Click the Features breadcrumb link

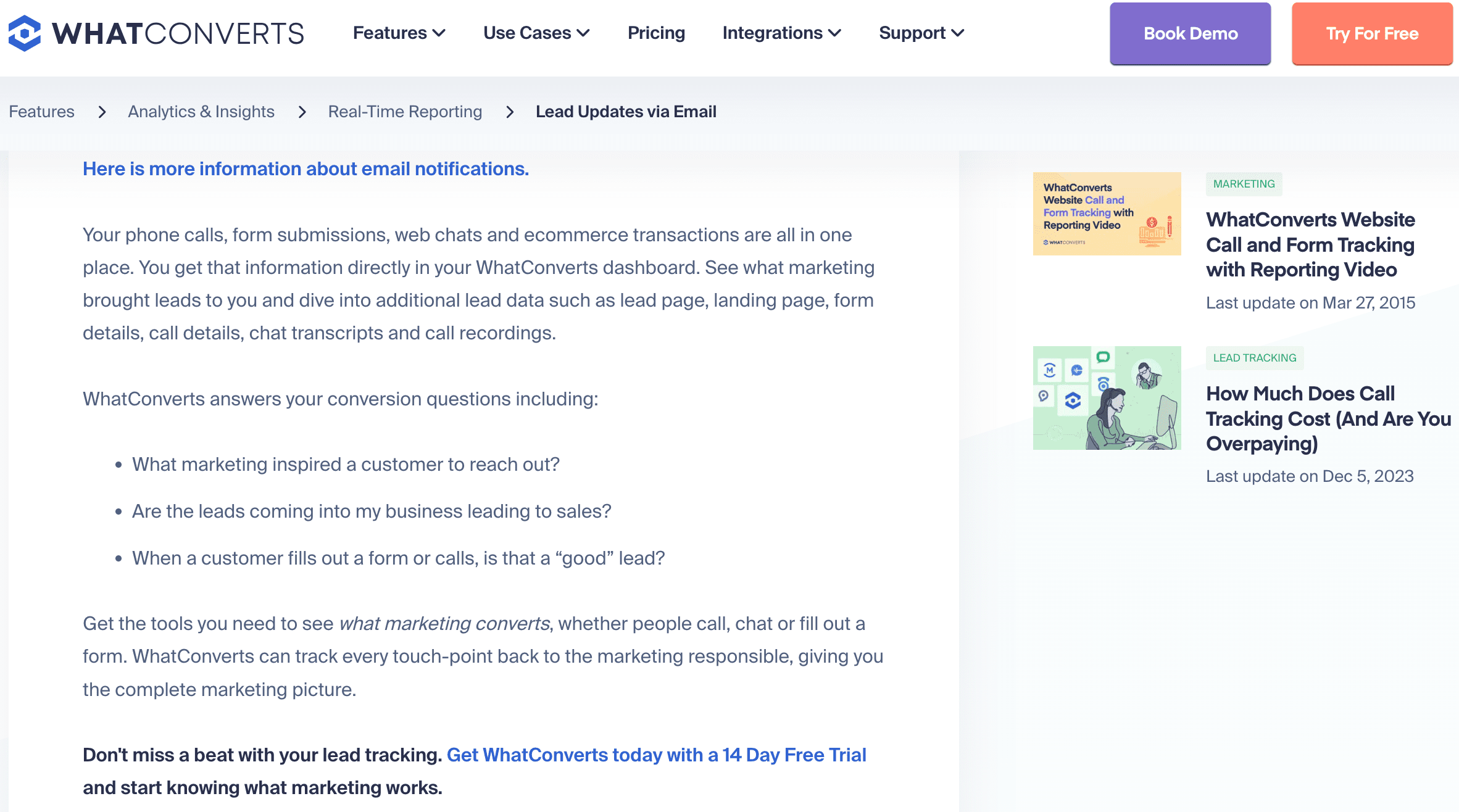[x=41, y=112]
